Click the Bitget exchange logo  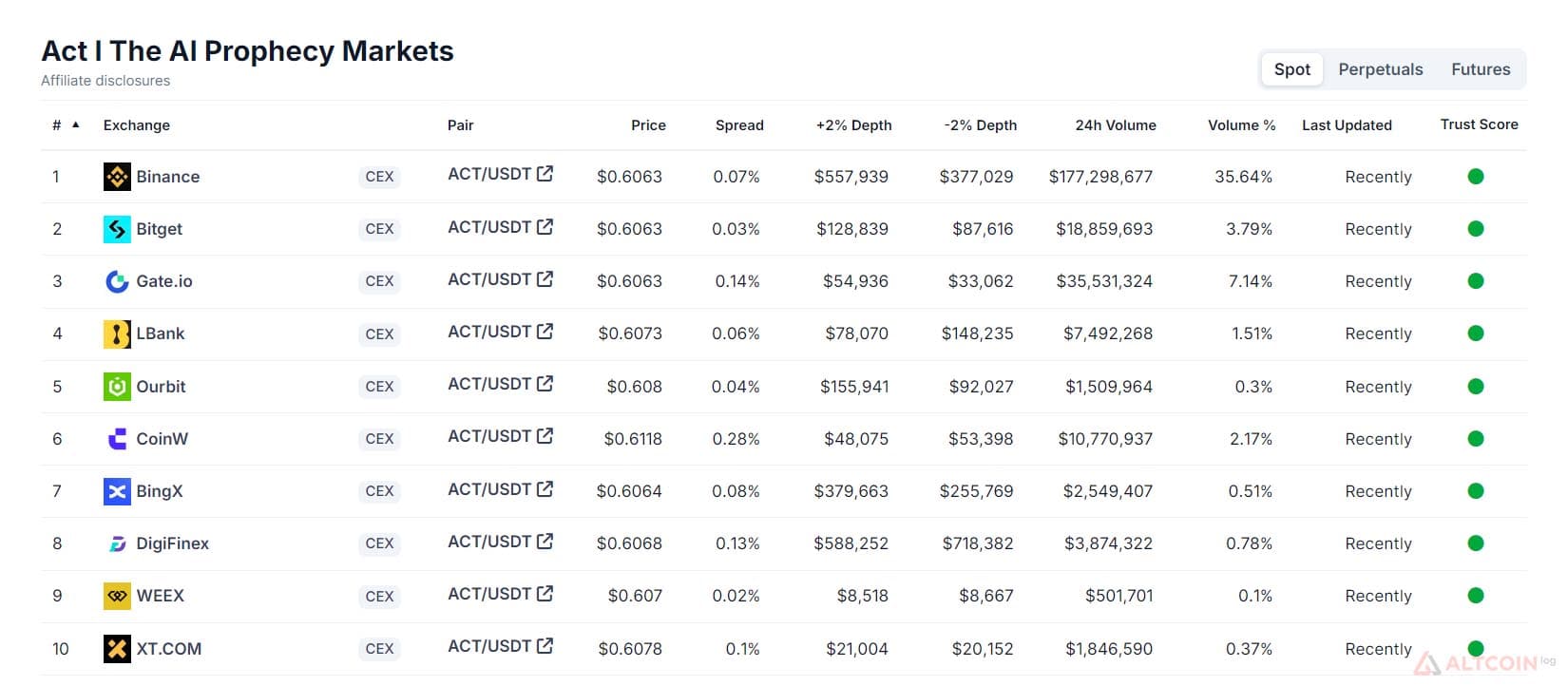coord(117,229)
